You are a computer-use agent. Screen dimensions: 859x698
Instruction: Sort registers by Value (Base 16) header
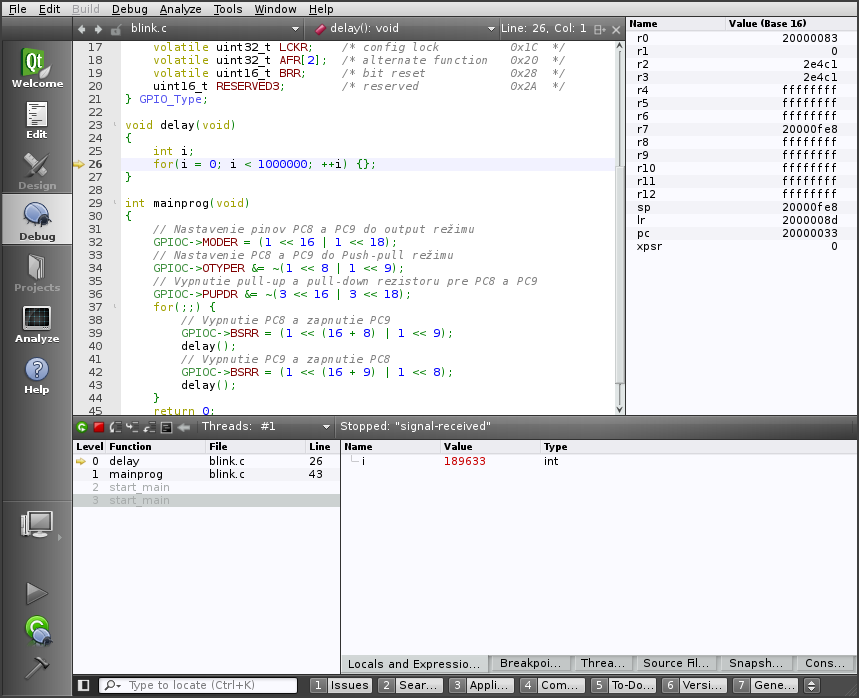(x=791, y=24)
